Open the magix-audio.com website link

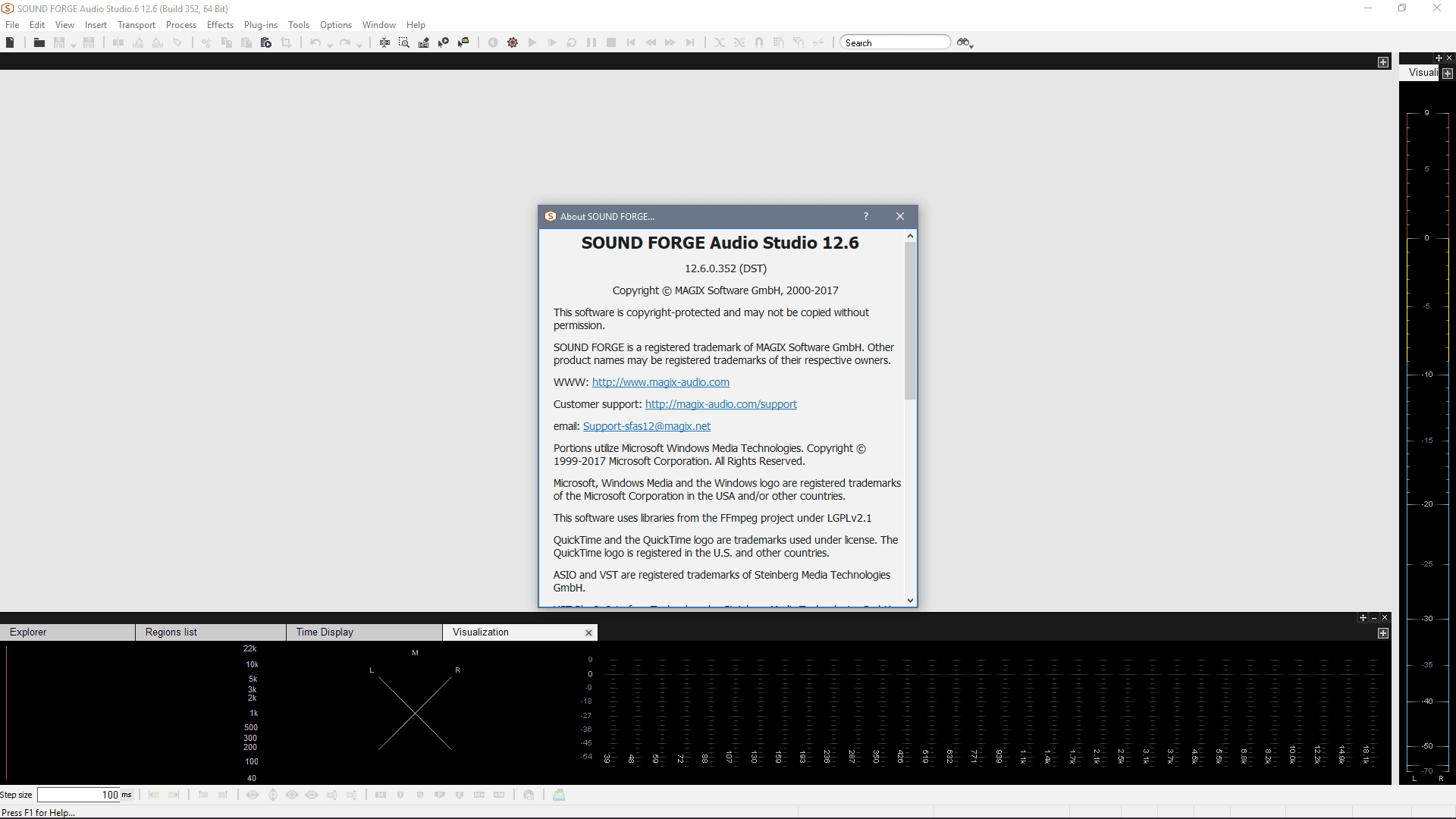[x=661, y=382]
